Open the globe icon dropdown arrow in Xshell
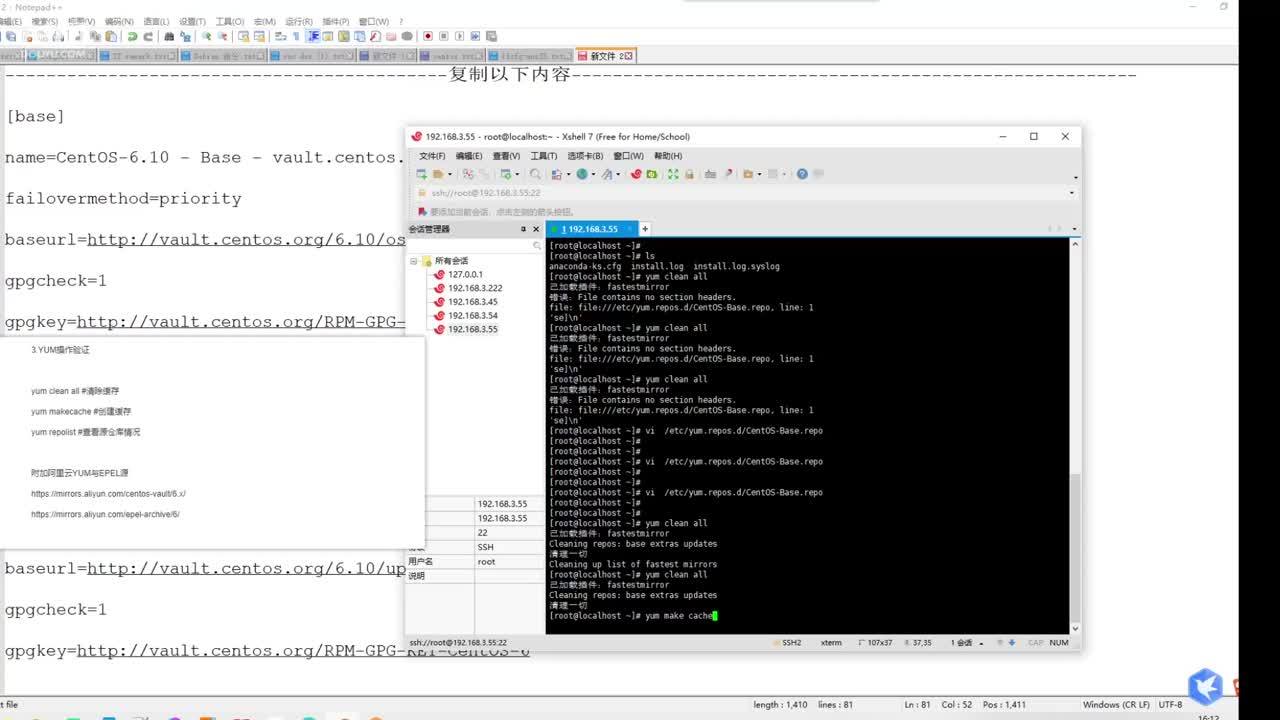1280x720 pixels. 593,174
